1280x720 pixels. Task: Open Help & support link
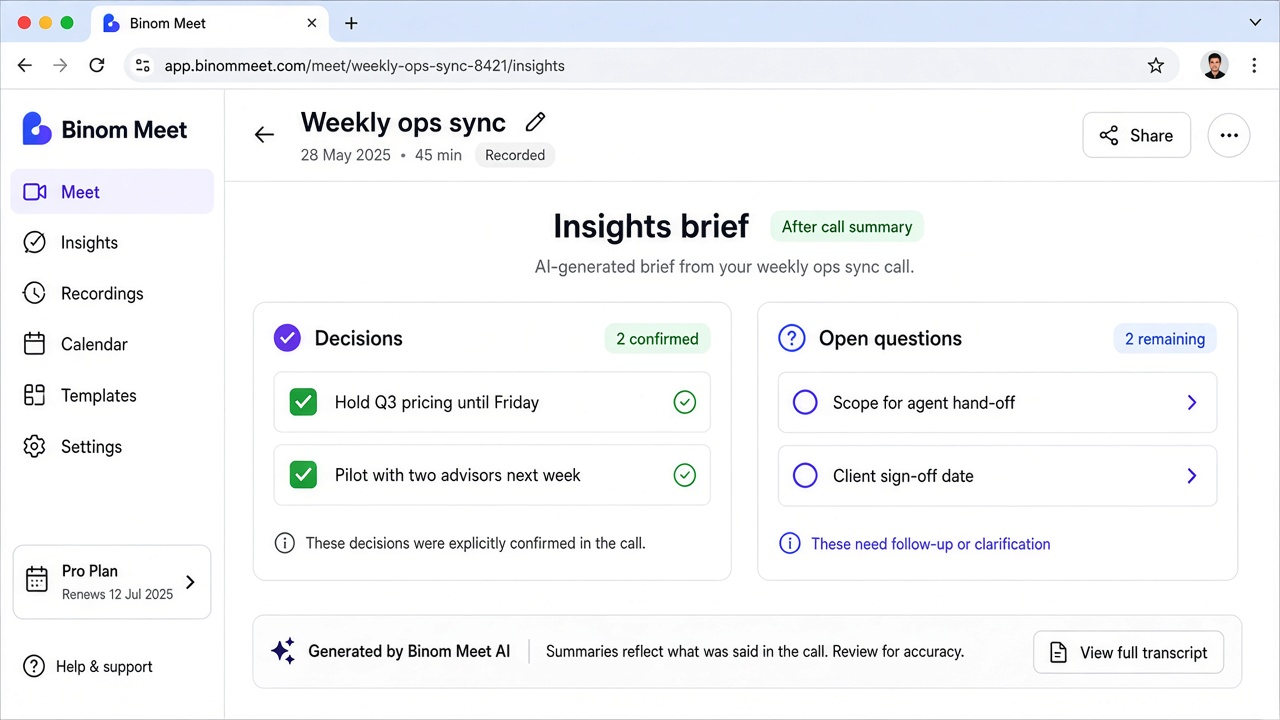[x=88, y=666]
